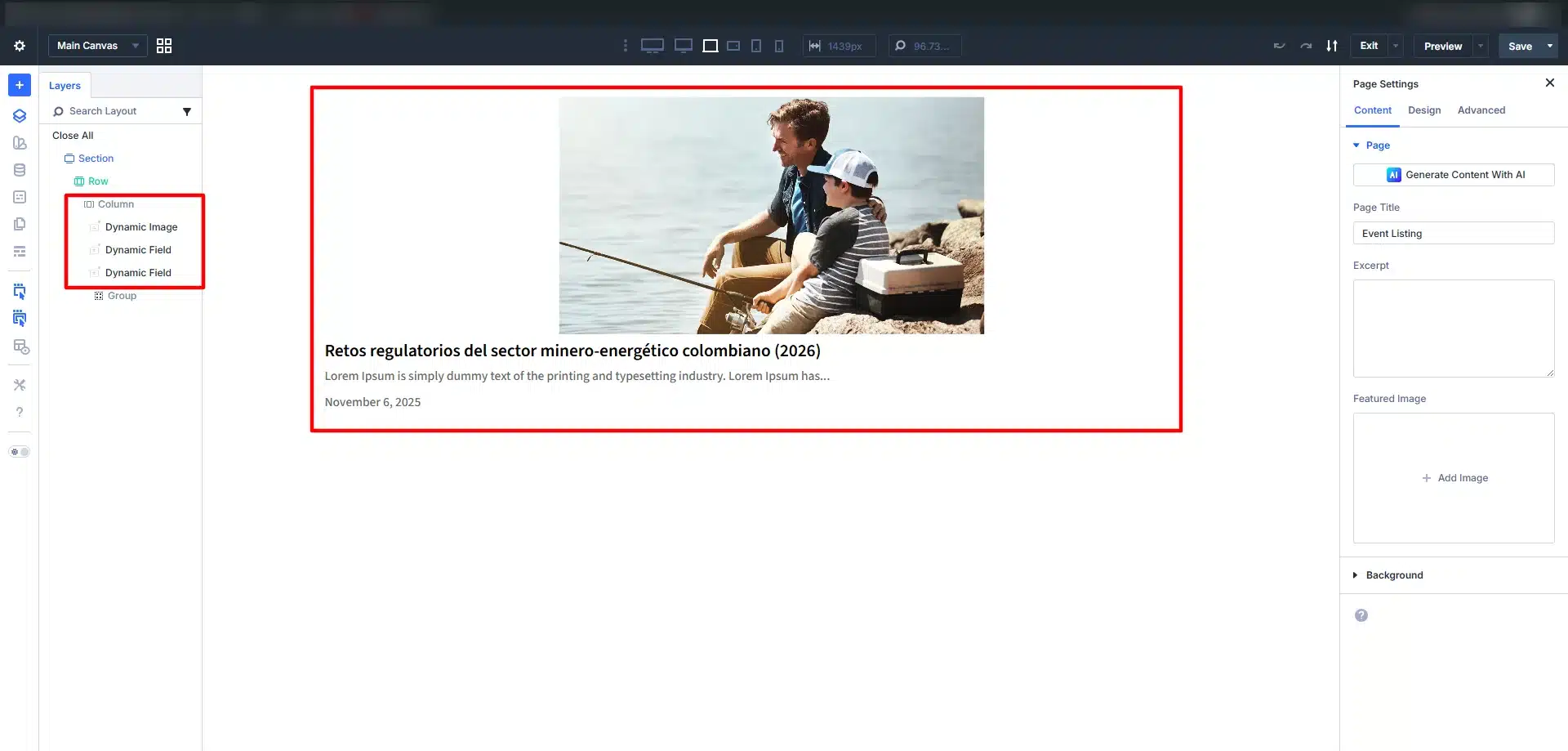Open the Save dropdown arrow
The width and height of the screenshot is (1568, 751).
pyautogui.click(x=1550, y=46)
